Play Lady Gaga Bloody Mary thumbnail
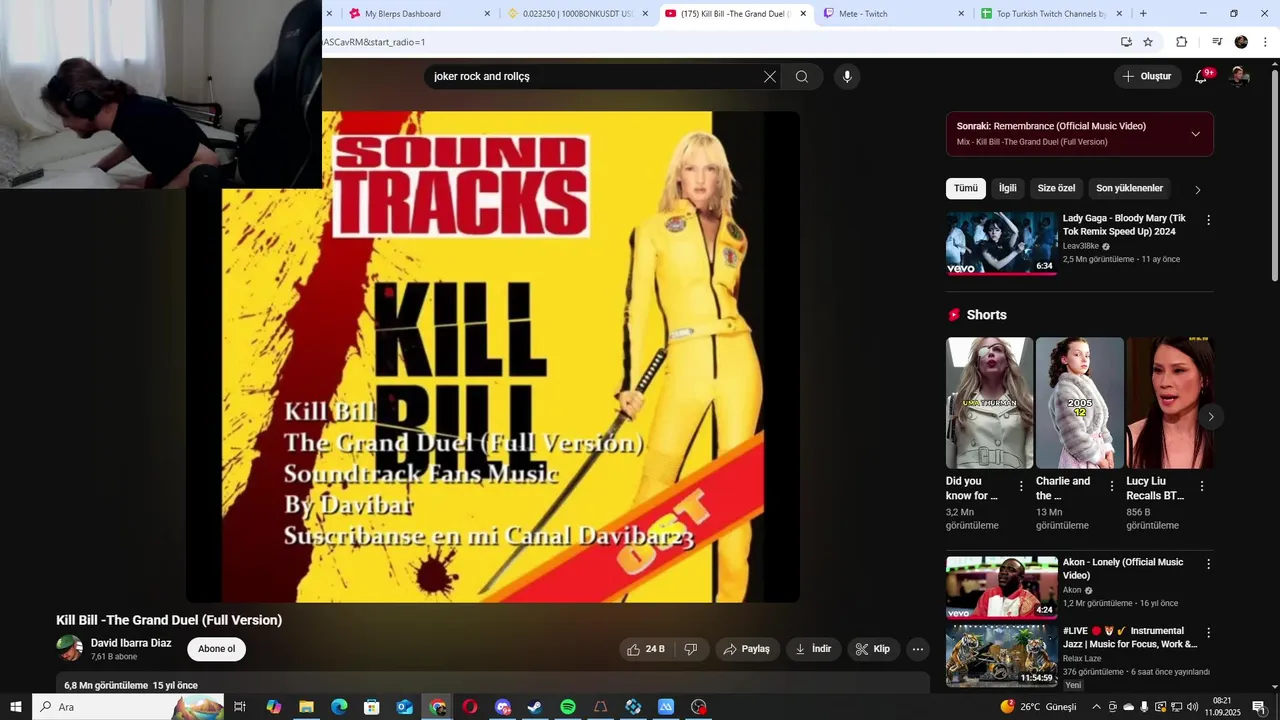1280x720 pixels. pos(1001,243)
